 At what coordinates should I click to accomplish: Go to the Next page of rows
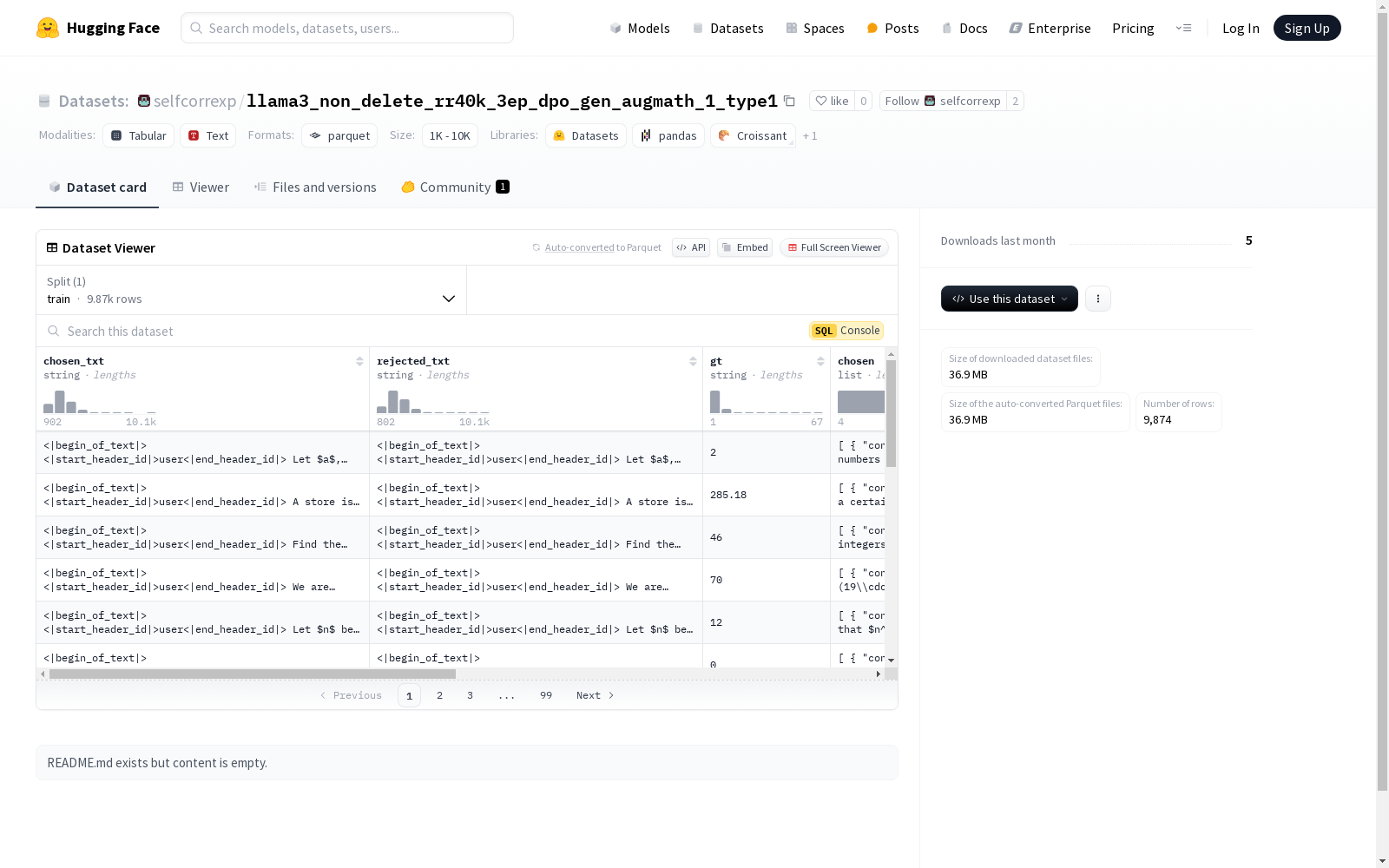click(596, 695)
